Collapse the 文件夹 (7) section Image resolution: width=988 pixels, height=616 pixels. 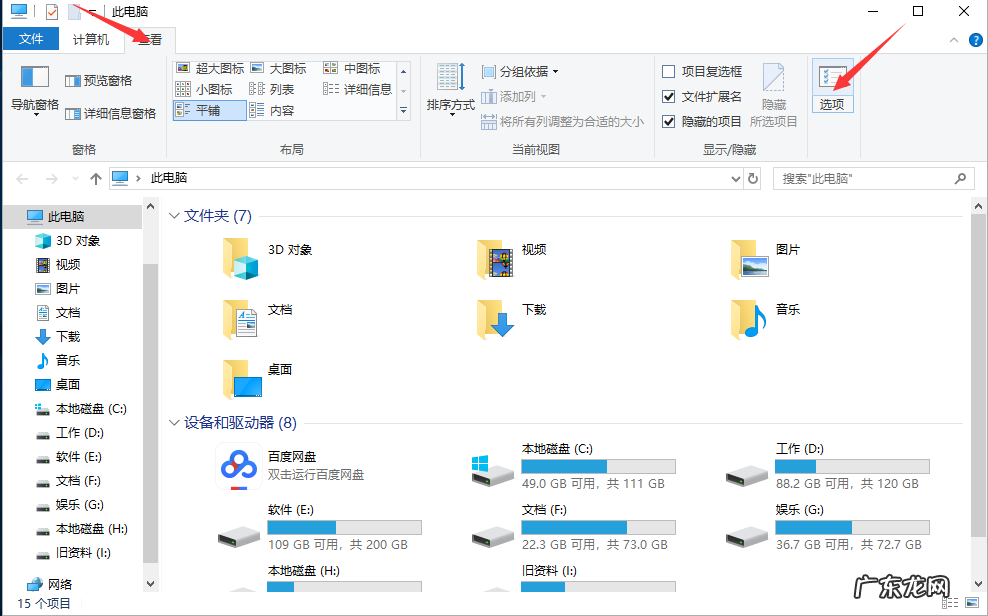click(x=175, y=216)
